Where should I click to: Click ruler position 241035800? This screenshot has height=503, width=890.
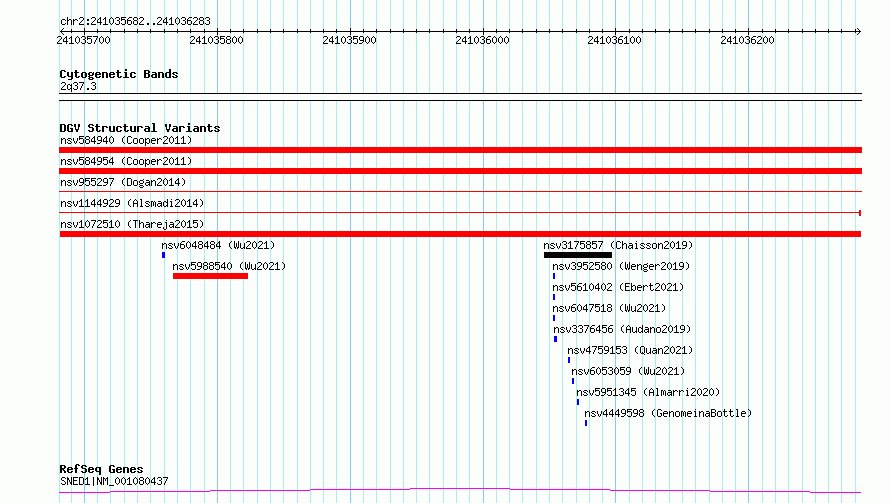pyautogui.click(x=216, y=40)
